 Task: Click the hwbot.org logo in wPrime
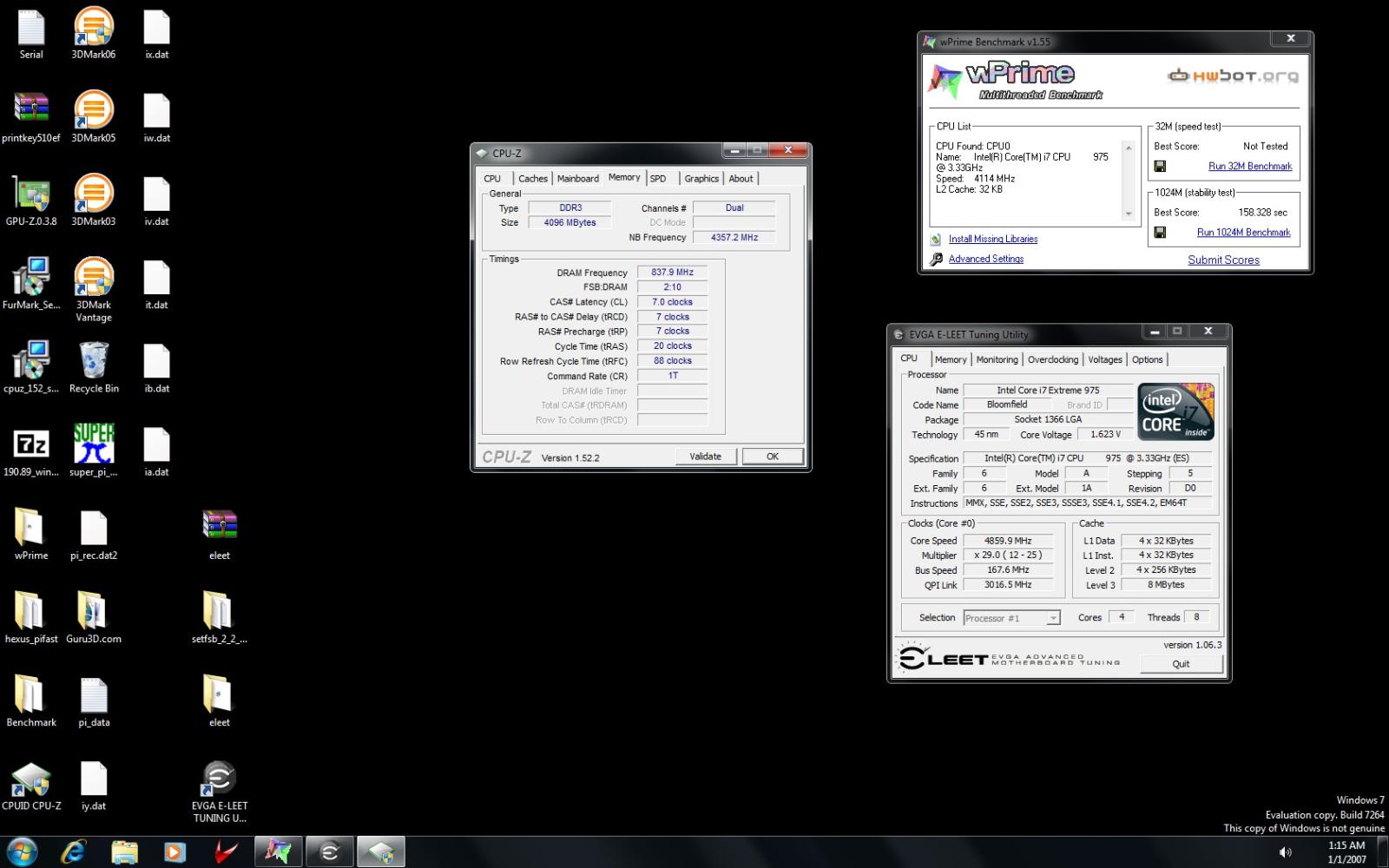tap(1233, 76)
